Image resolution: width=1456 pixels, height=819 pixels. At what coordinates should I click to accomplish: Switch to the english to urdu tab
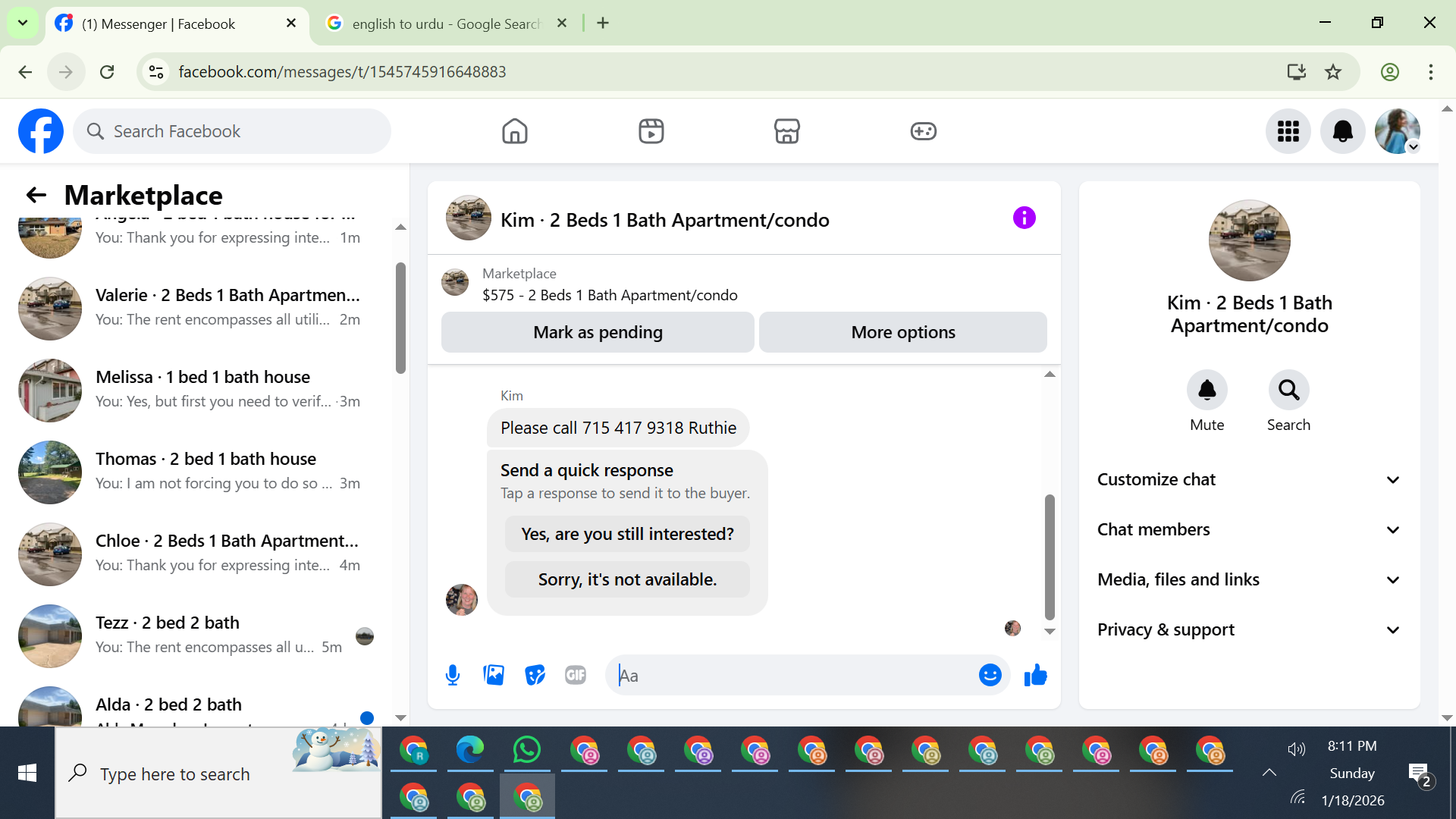tap(446, 24)
